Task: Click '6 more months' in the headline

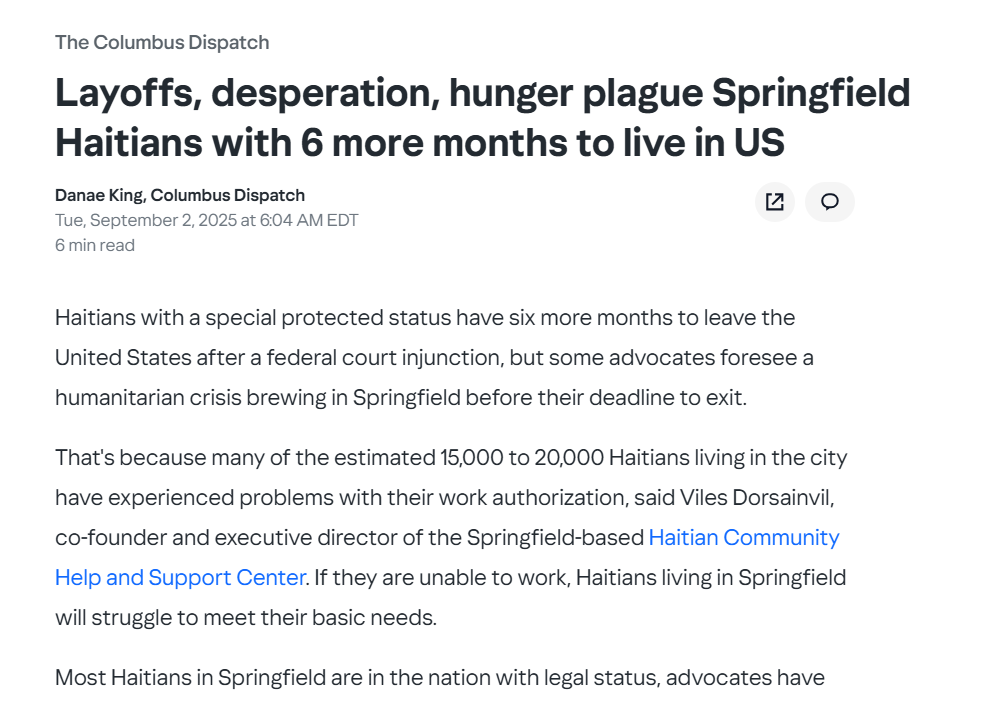Action: tap(434, 142)
